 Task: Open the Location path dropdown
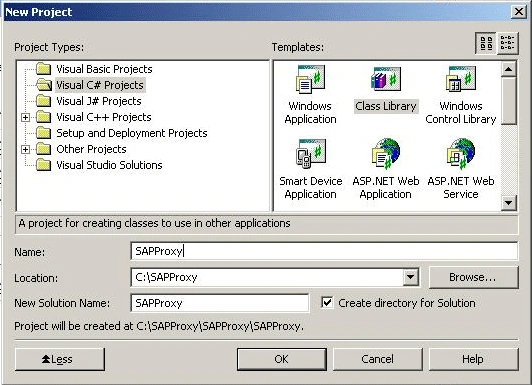click(x=411, y=277)
